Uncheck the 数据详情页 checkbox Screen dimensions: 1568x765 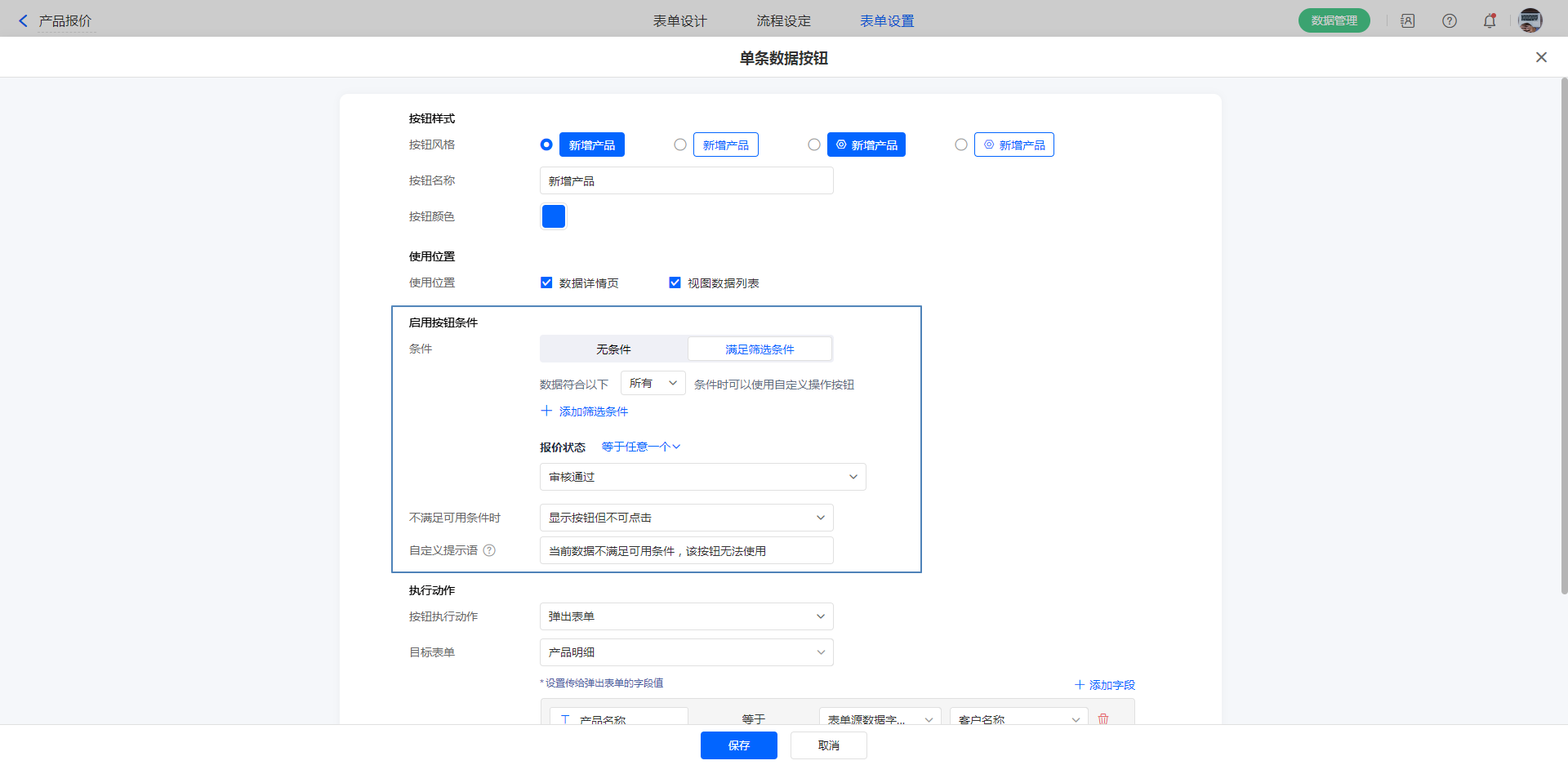point(546,282)
